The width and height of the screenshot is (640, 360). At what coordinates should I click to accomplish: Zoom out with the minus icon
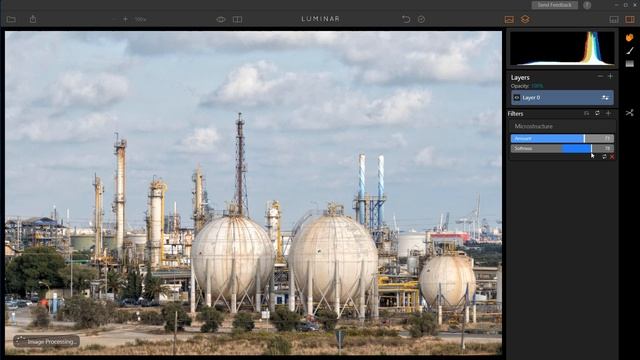pos(114,19)
